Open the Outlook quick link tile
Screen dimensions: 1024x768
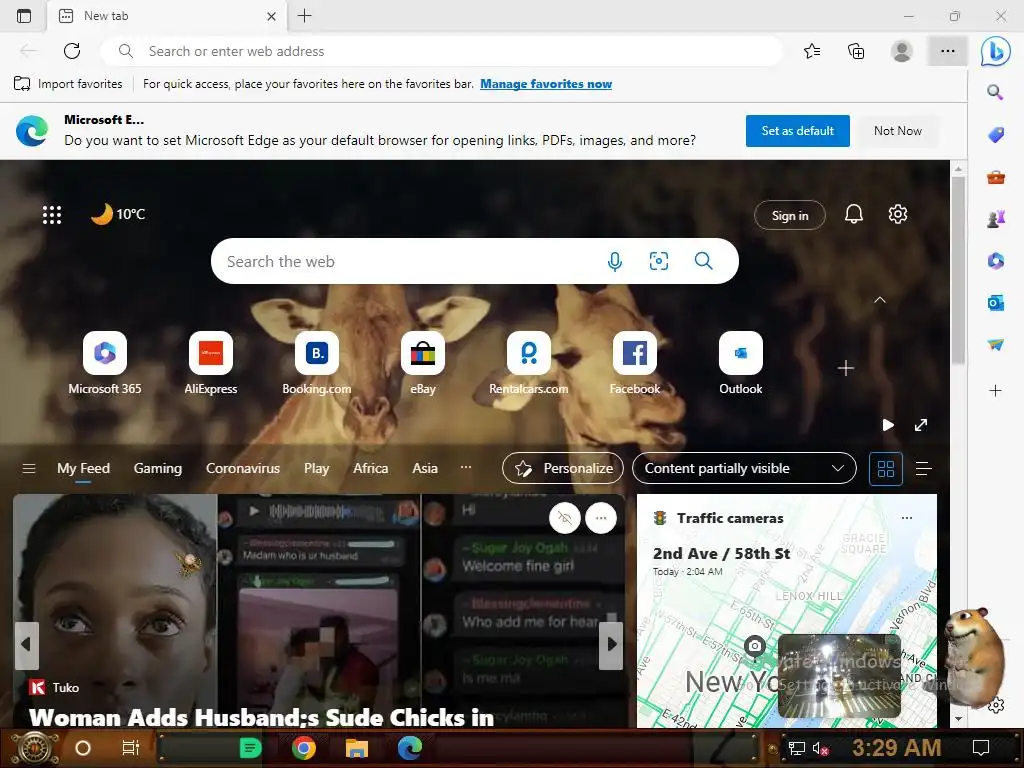[741, 364]
